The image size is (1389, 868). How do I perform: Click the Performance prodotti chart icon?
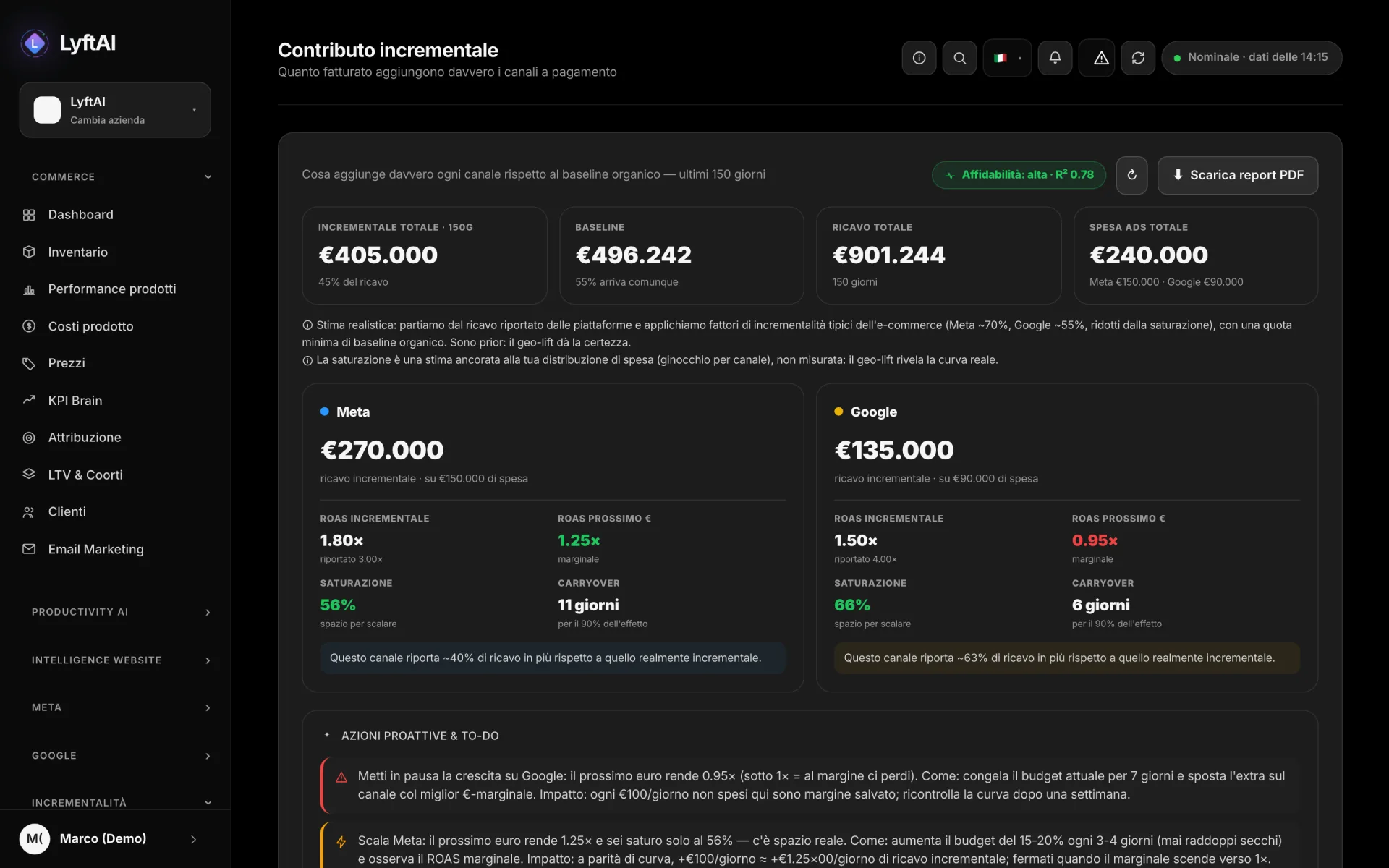pos(29,289)
